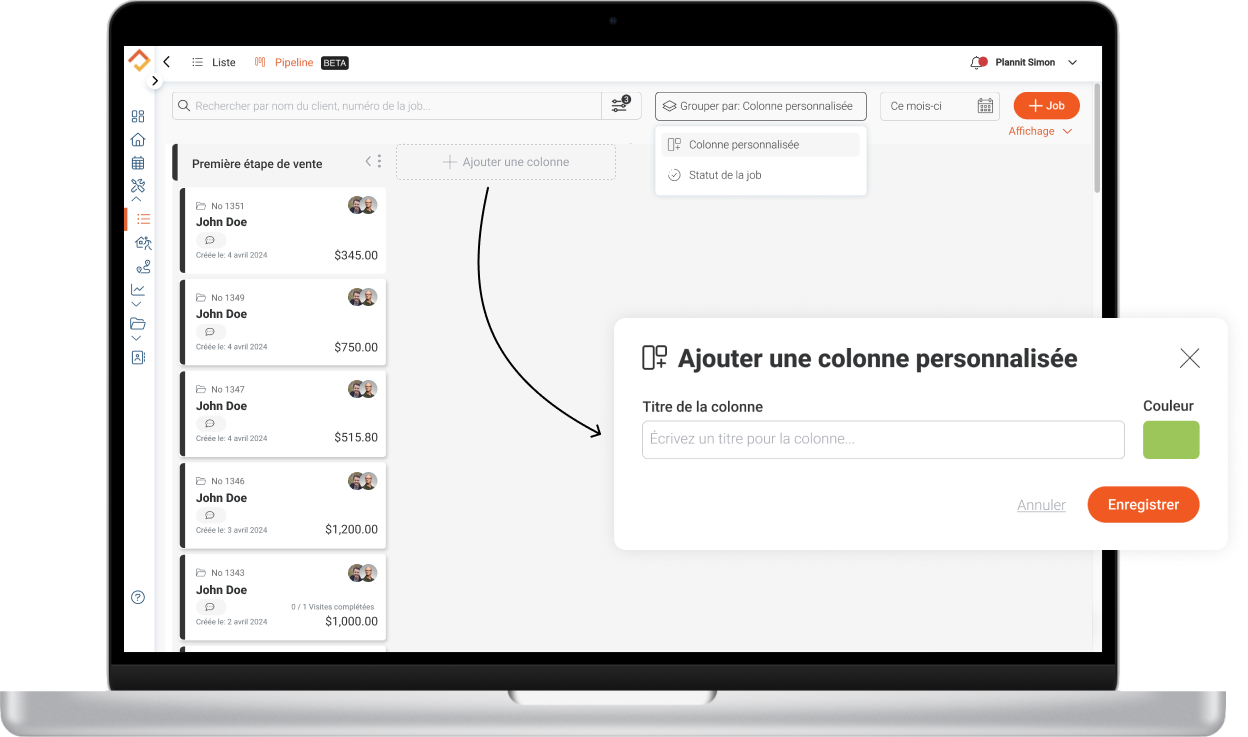Viewport: 1248px width, 737px height.
Task: Click the Annuler link
Action: coord(1041,505)
